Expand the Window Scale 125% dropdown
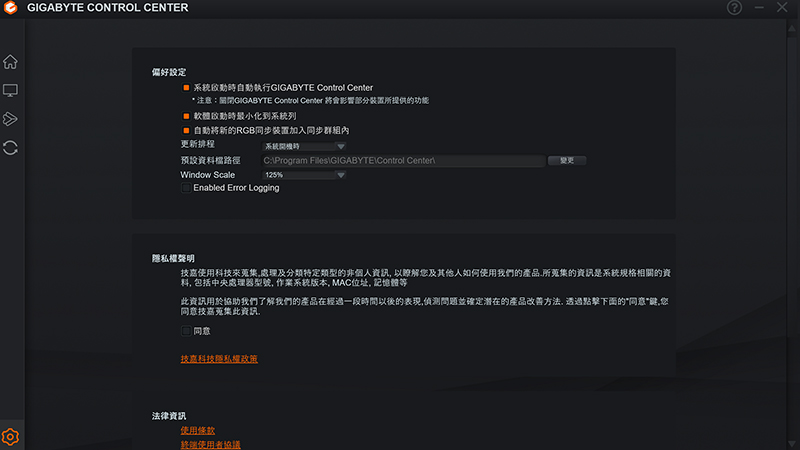 (x=304, y=175)
